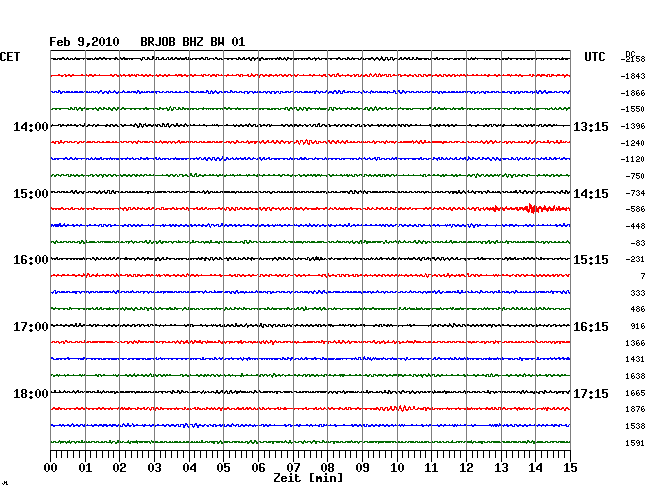Viewport: 650px width, 494px height.
Task: Click the minute axis label "00"
Action: [x=51, y=468]
